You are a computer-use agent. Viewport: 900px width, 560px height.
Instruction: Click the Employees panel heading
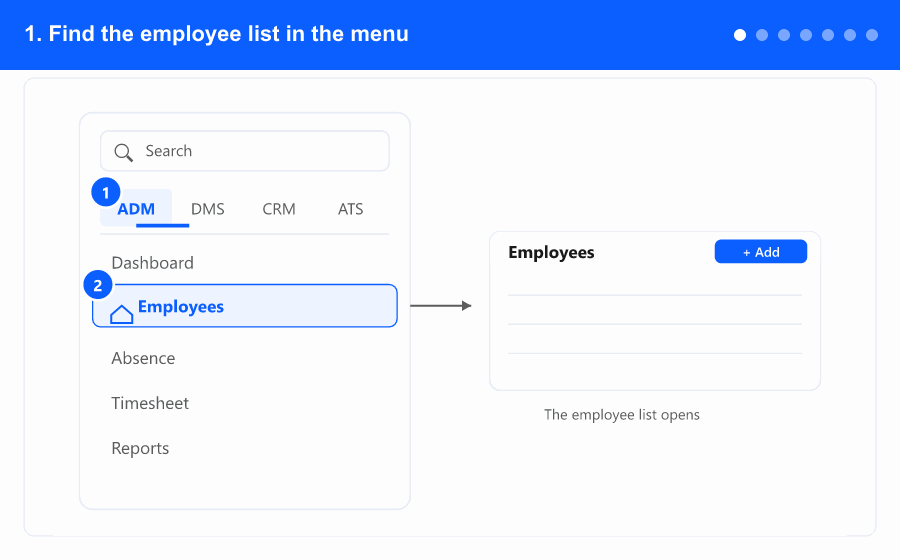551,252
